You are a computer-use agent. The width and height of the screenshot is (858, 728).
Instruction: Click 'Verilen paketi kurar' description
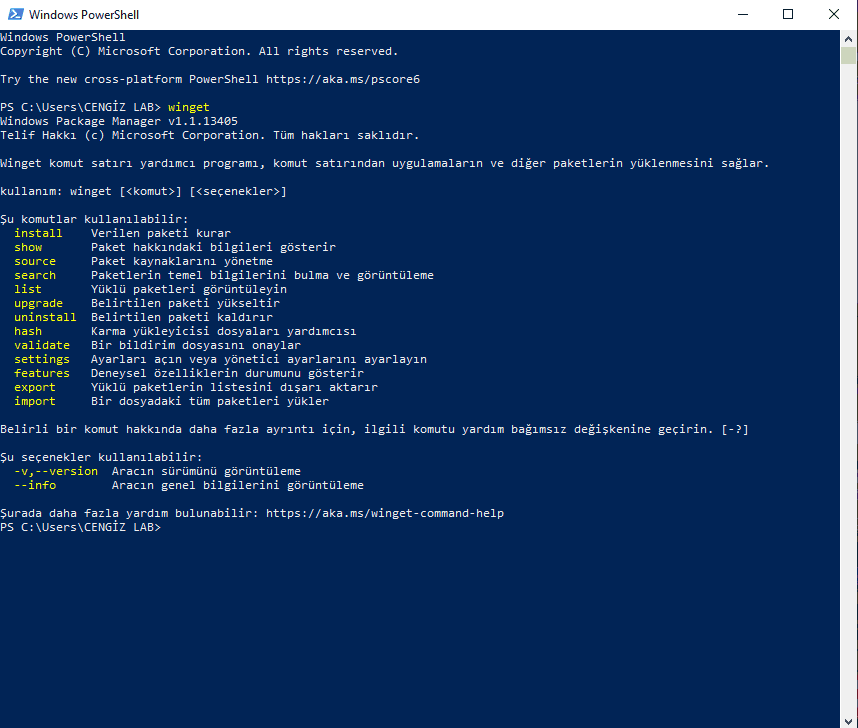[161, 233]
